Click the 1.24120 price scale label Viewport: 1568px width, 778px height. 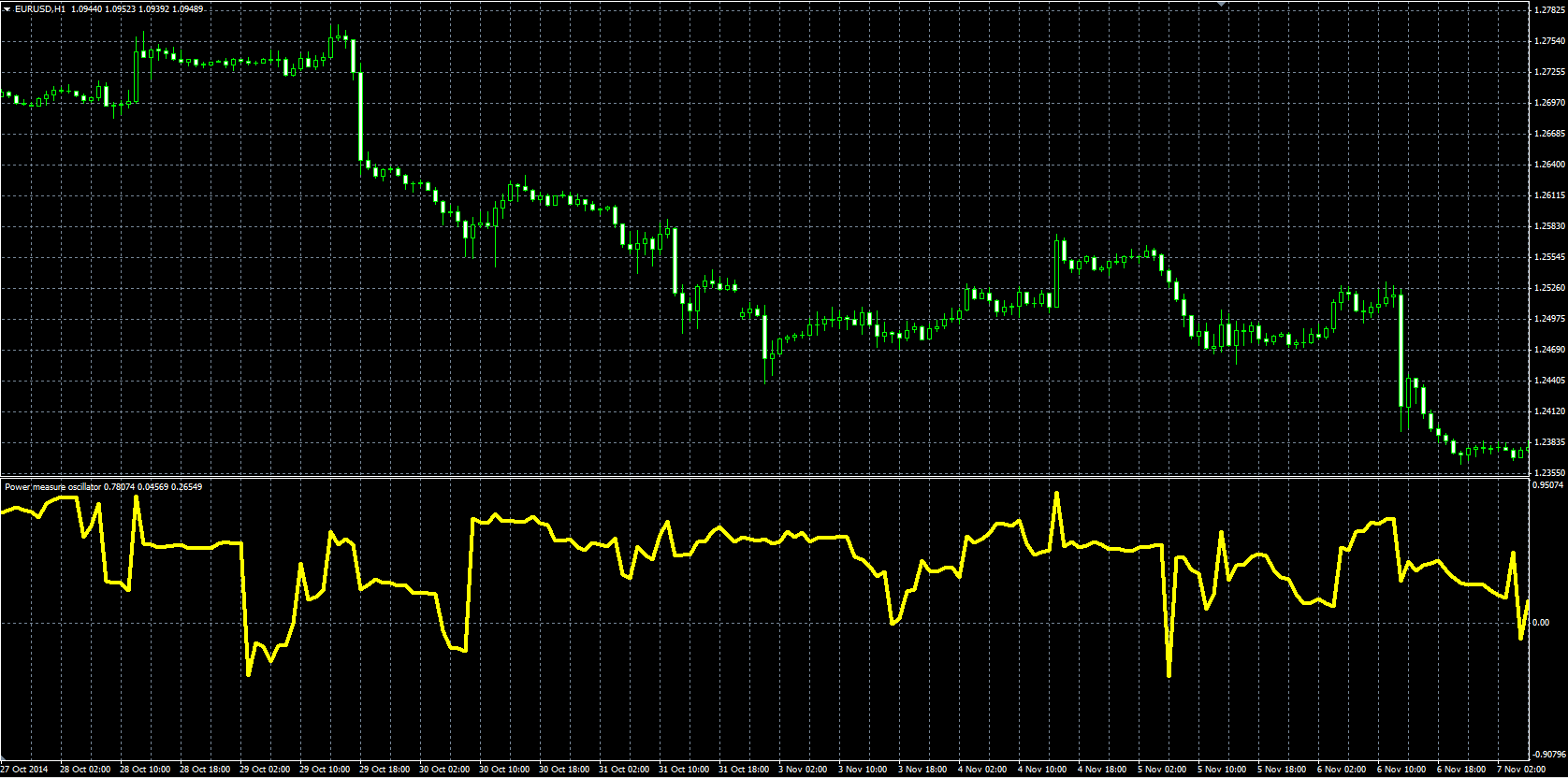coord(1550,411)
